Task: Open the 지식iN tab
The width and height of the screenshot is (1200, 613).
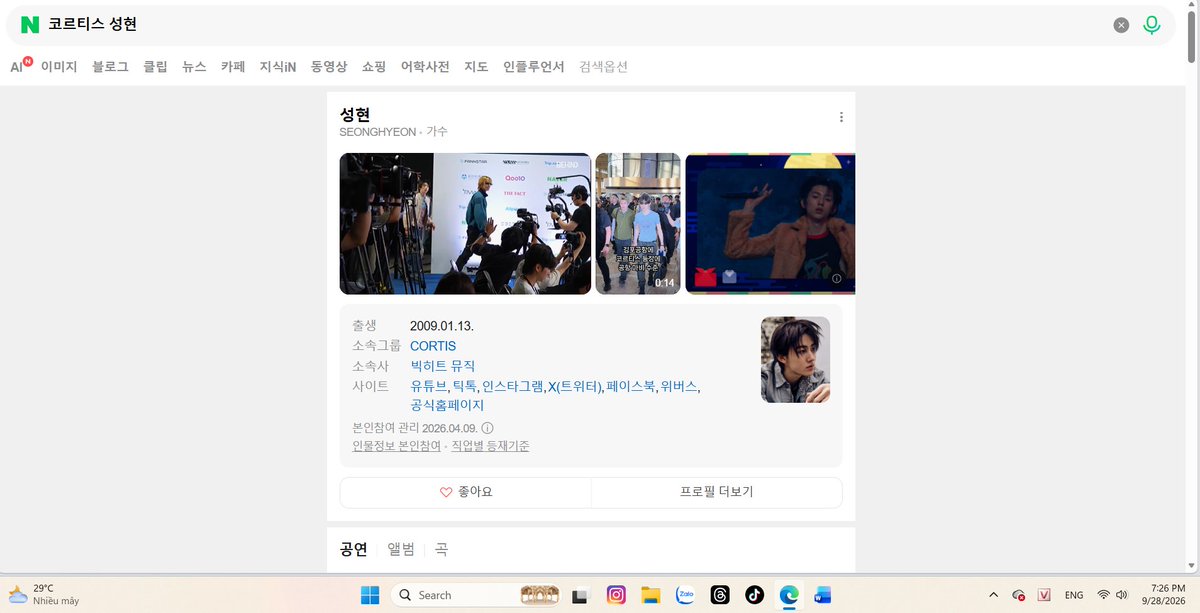Action: 278,67
